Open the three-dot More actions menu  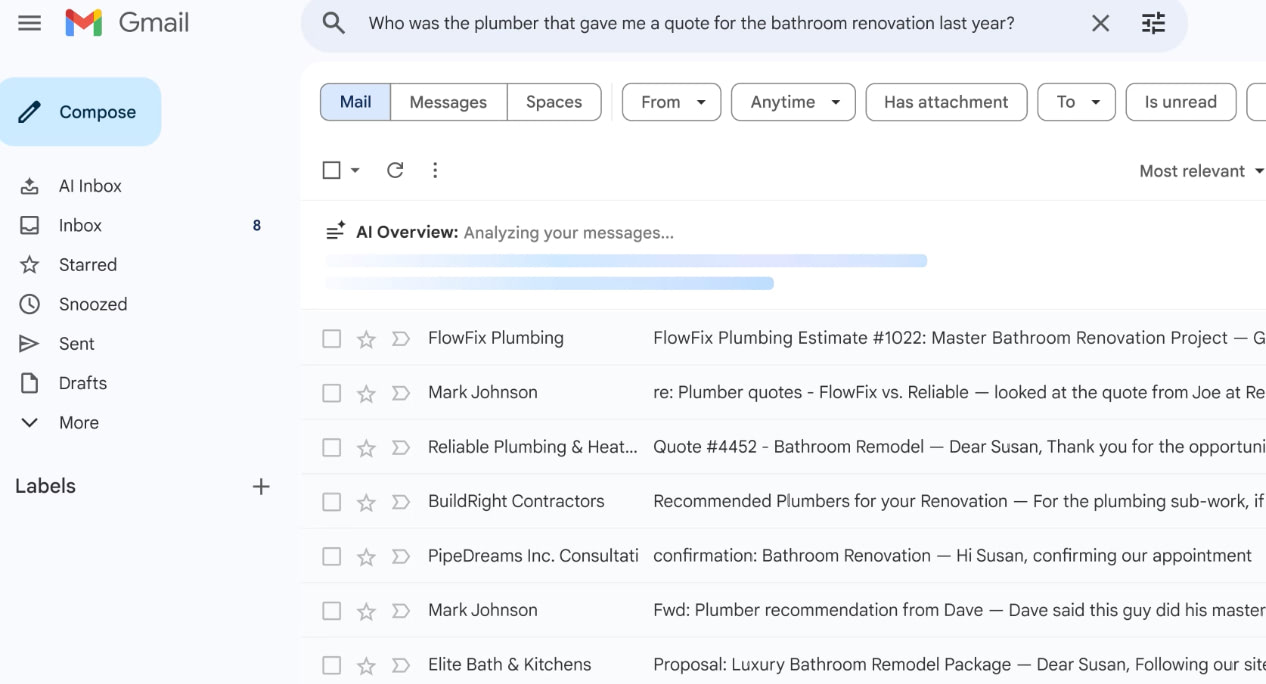coord(435,170)
